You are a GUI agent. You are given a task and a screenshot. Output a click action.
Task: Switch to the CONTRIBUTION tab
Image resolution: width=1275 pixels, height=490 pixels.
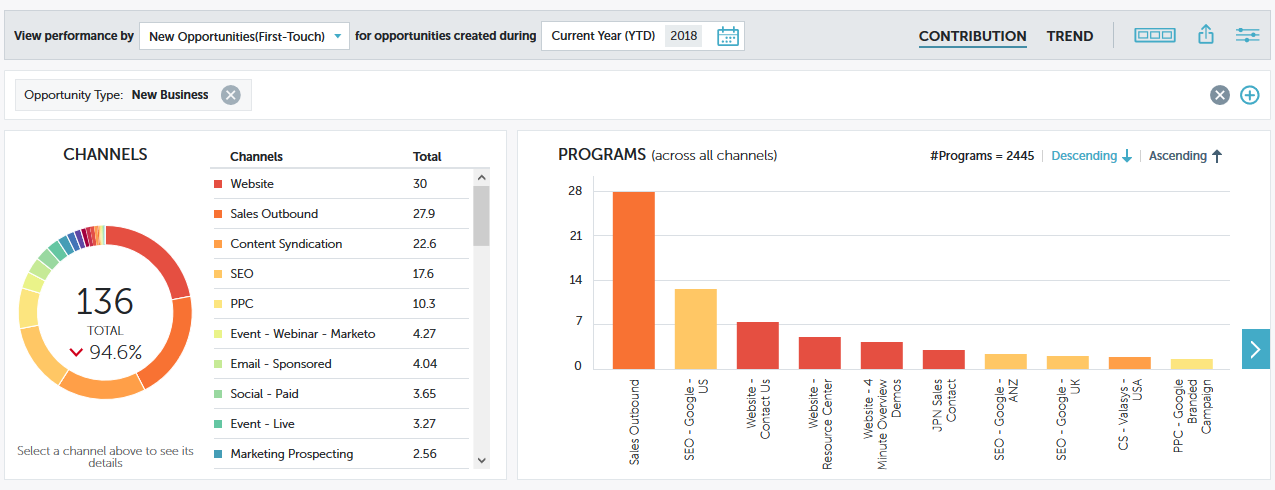pos(972,36)
